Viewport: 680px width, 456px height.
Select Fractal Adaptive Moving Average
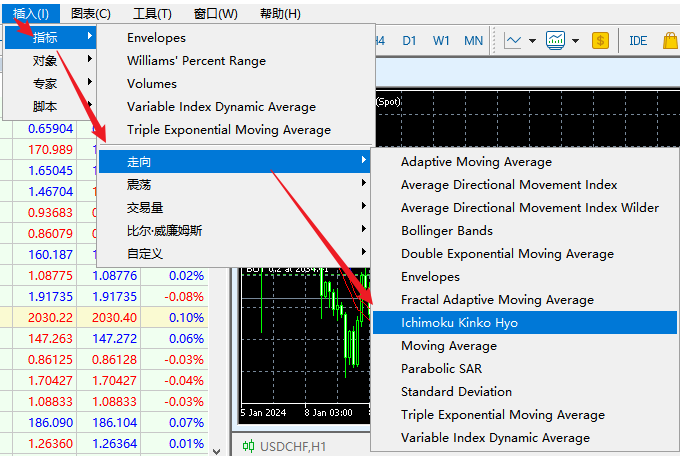525,300
